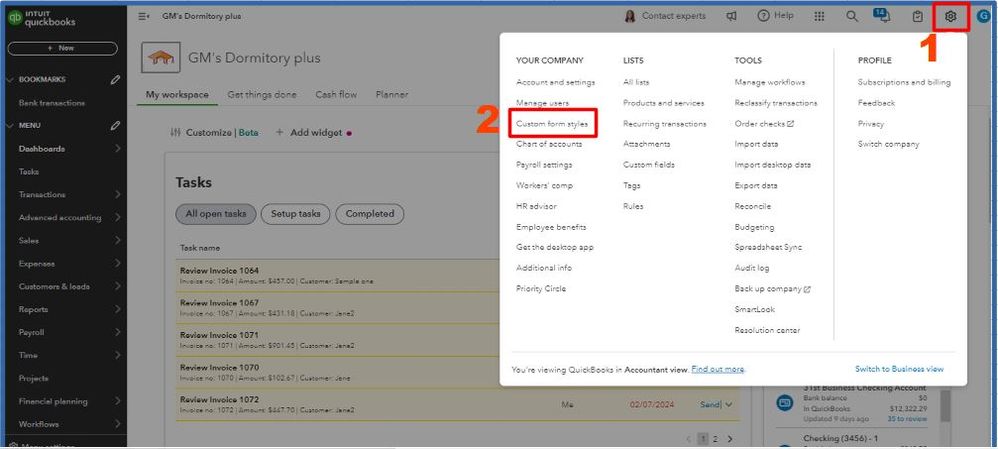The height and width of the screenshot is (449, 998).
Task: Expand the Dashboards submenu arrow
Action: 118,148
